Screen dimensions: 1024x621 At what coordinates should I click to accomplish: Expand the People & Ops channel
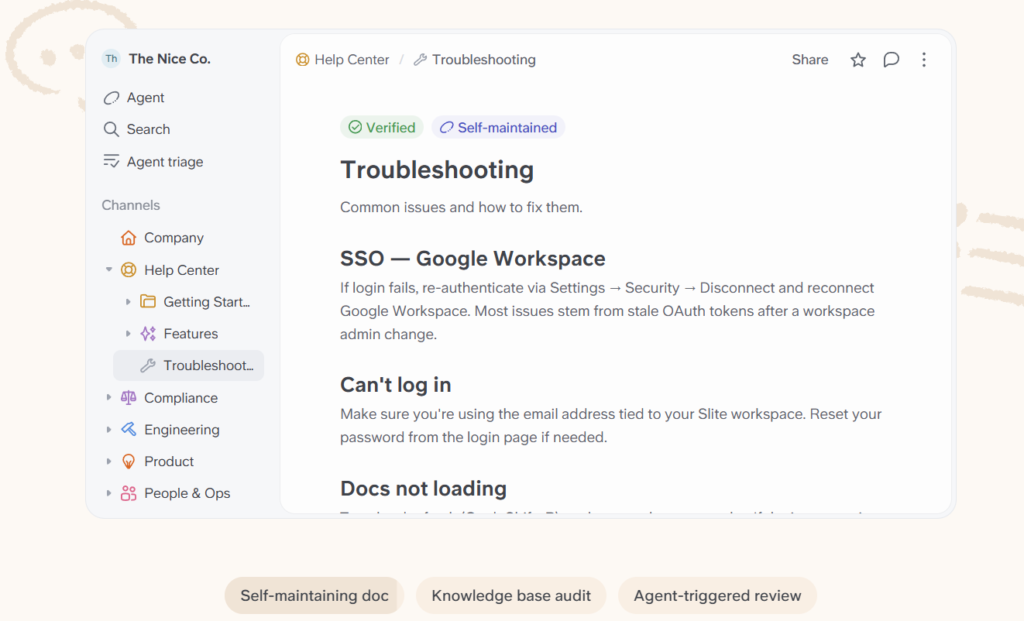coord(108,494)
